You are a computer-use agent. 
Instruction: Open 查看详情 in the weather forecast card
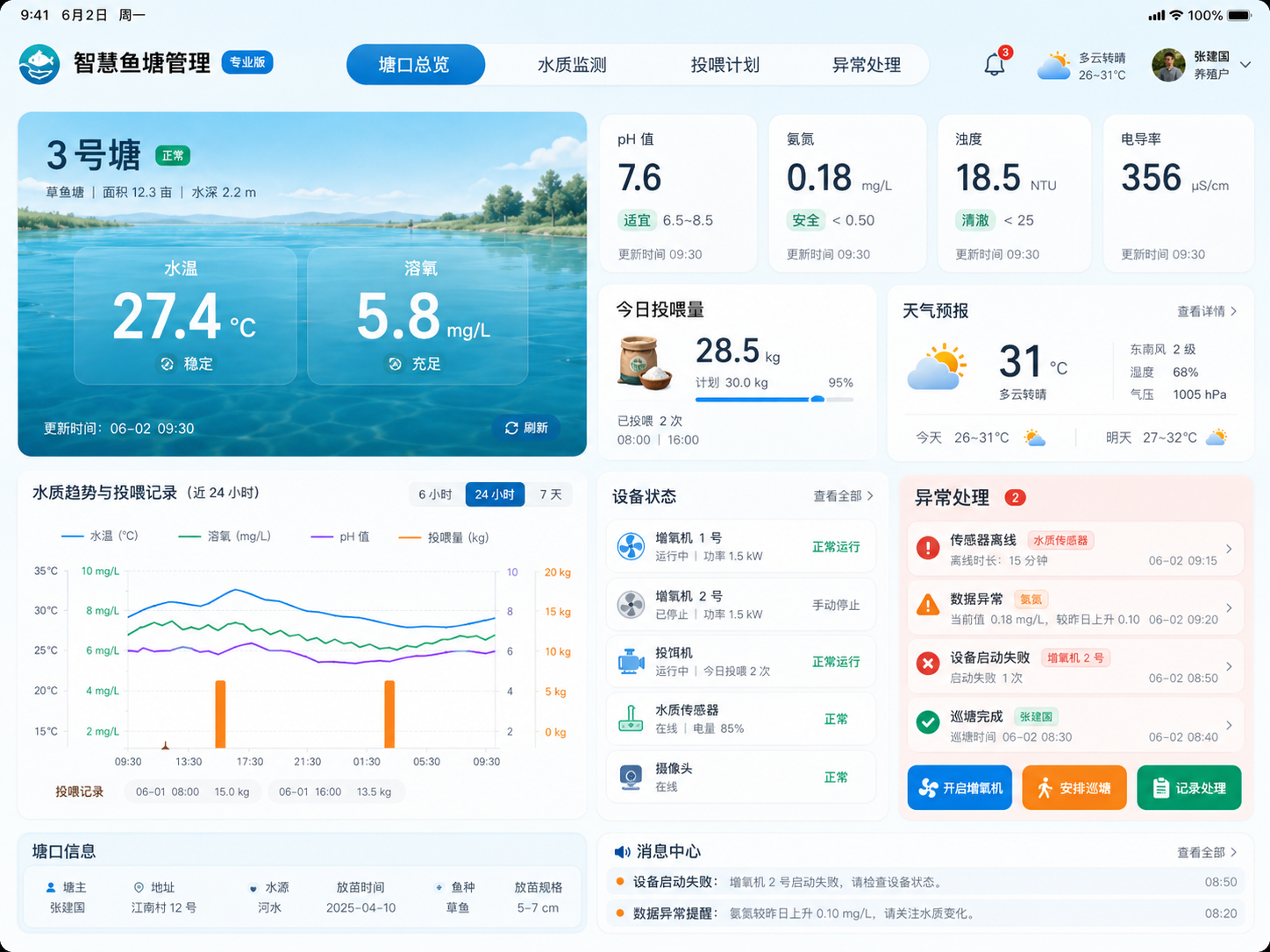[1207, 311]
